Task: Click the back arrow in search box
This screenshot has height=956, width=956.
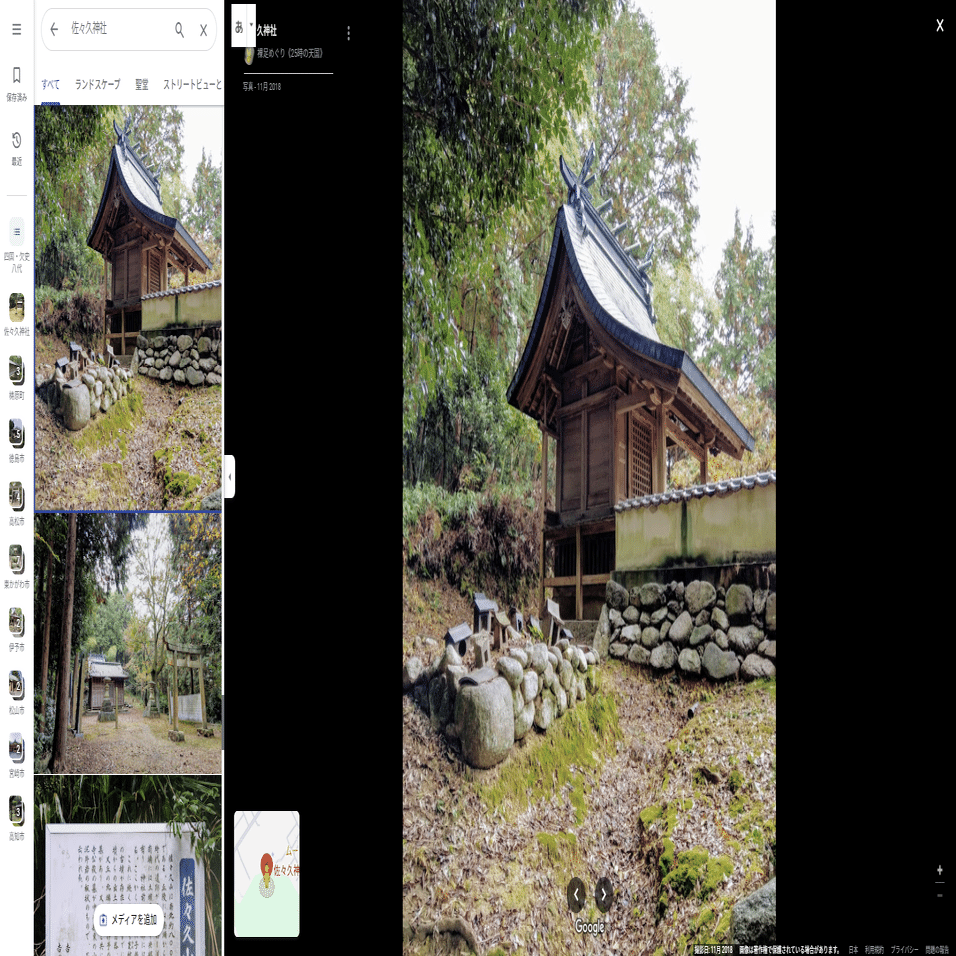Action: 54,29
